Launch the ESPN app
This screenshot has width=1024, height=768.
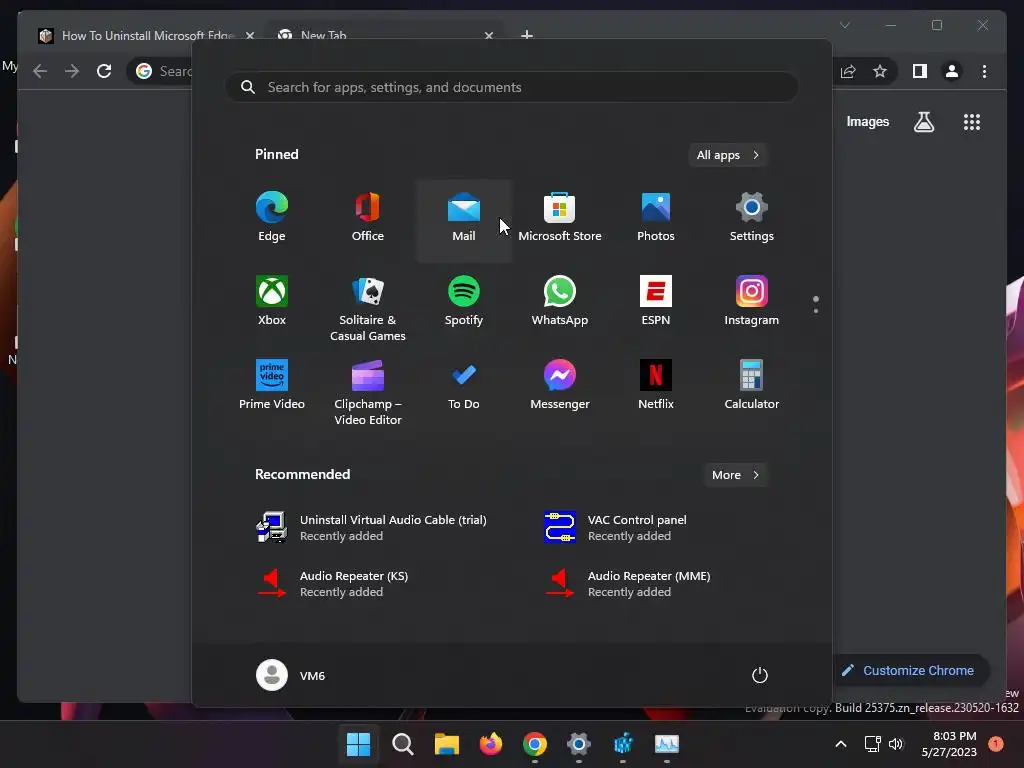656,301
